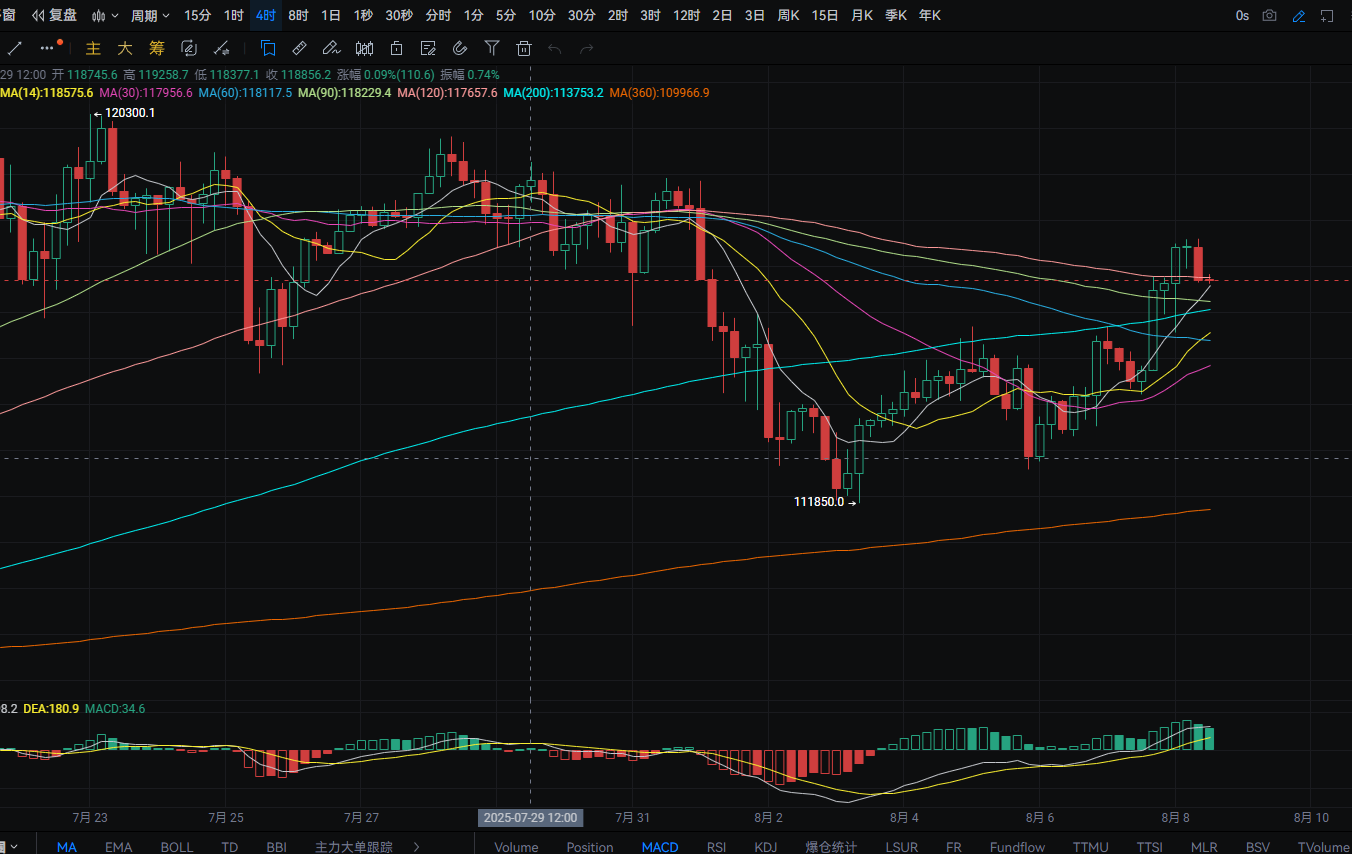The width and height of the screenshot is (1352, 854).
Task: Click the MA(200) cyan indicator label
Action: (553, 92)
